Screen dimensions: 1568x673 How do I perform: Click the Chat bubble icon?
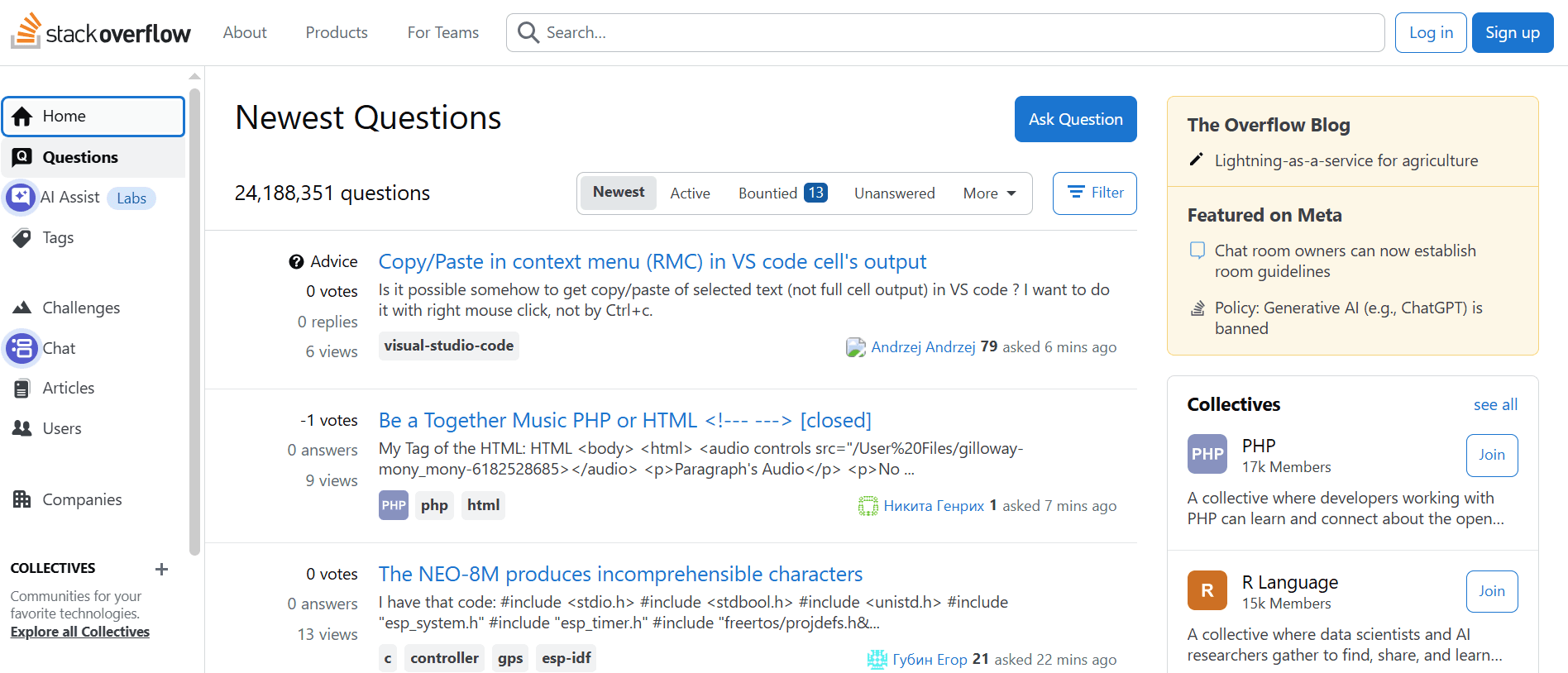pos(22,348)
